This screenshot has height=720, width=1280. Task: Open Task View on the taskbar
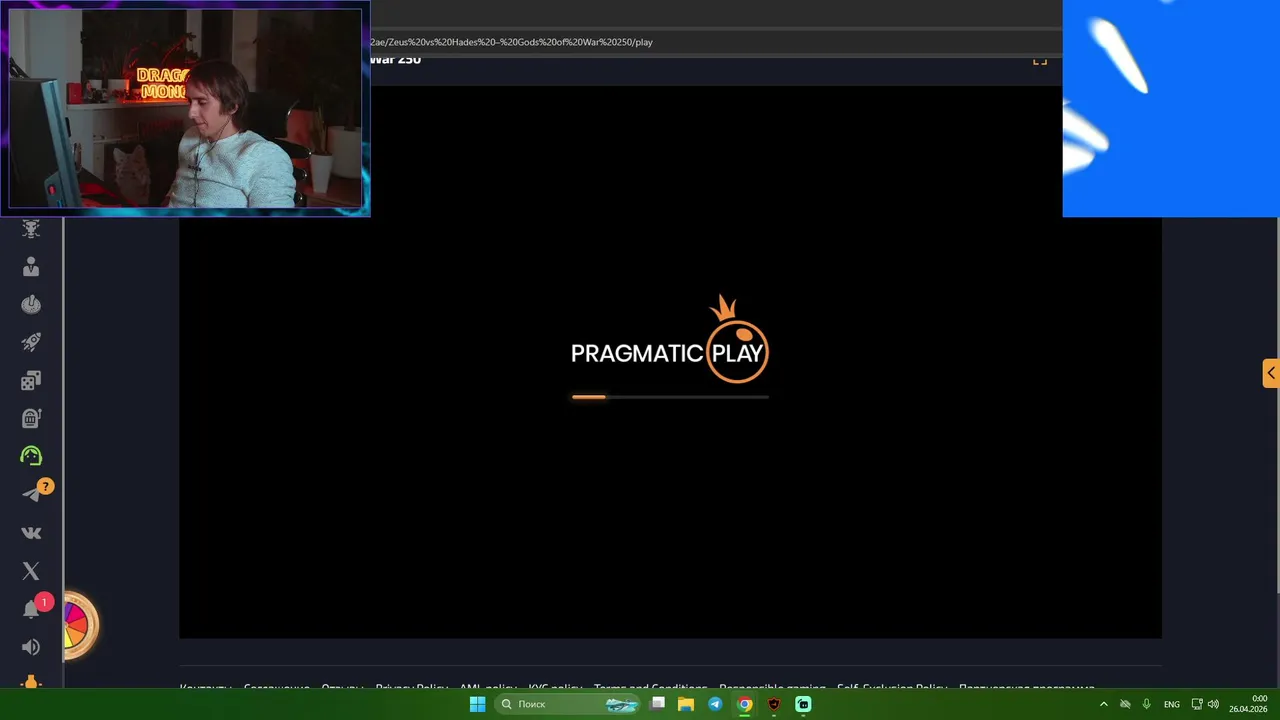(x=657, y=704)
